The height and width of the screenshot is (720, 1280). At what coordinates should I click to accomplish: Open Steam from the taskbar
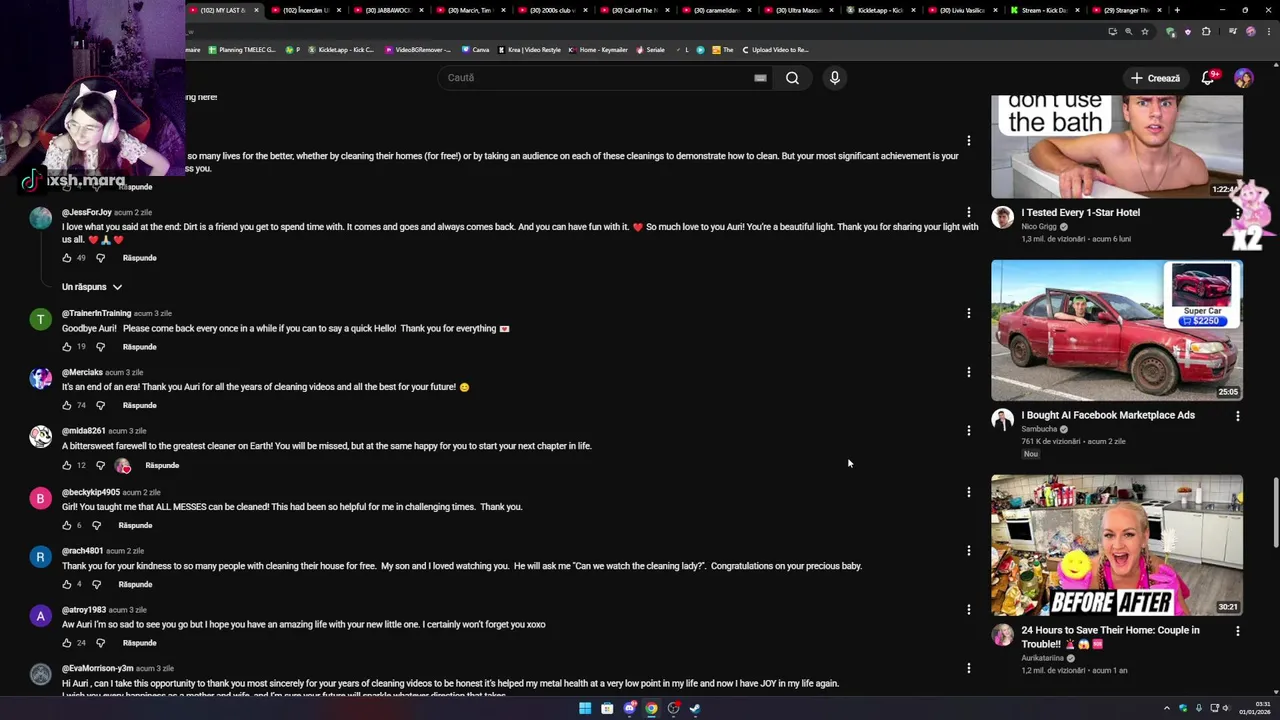point(695,708)
